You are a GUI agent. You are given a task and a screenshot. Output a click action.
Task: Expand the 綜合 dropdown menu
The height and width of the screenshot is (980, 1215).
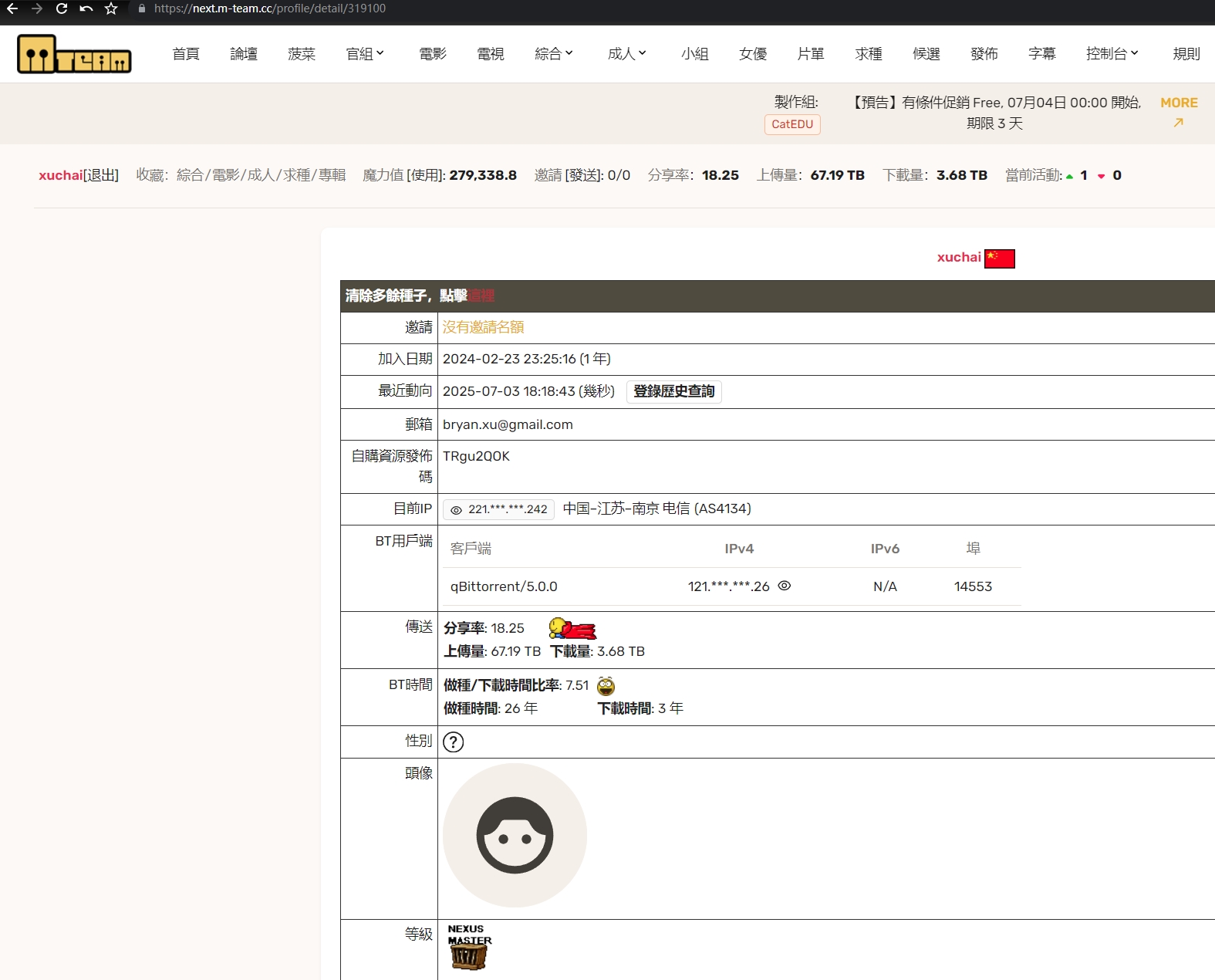554,54
